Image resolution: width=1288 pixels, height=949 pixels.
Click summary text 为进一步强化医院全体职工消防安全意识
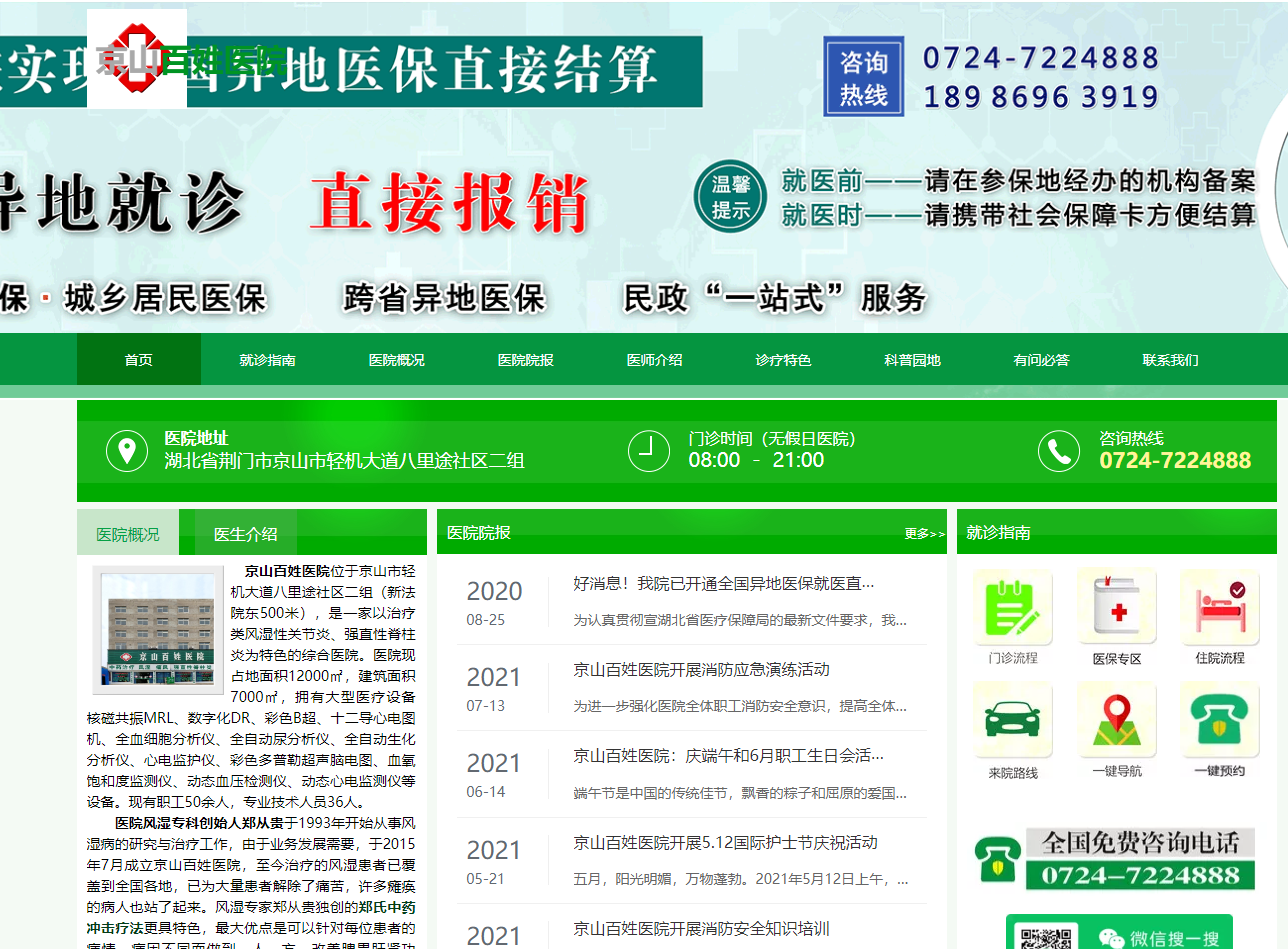pos(740,706)
